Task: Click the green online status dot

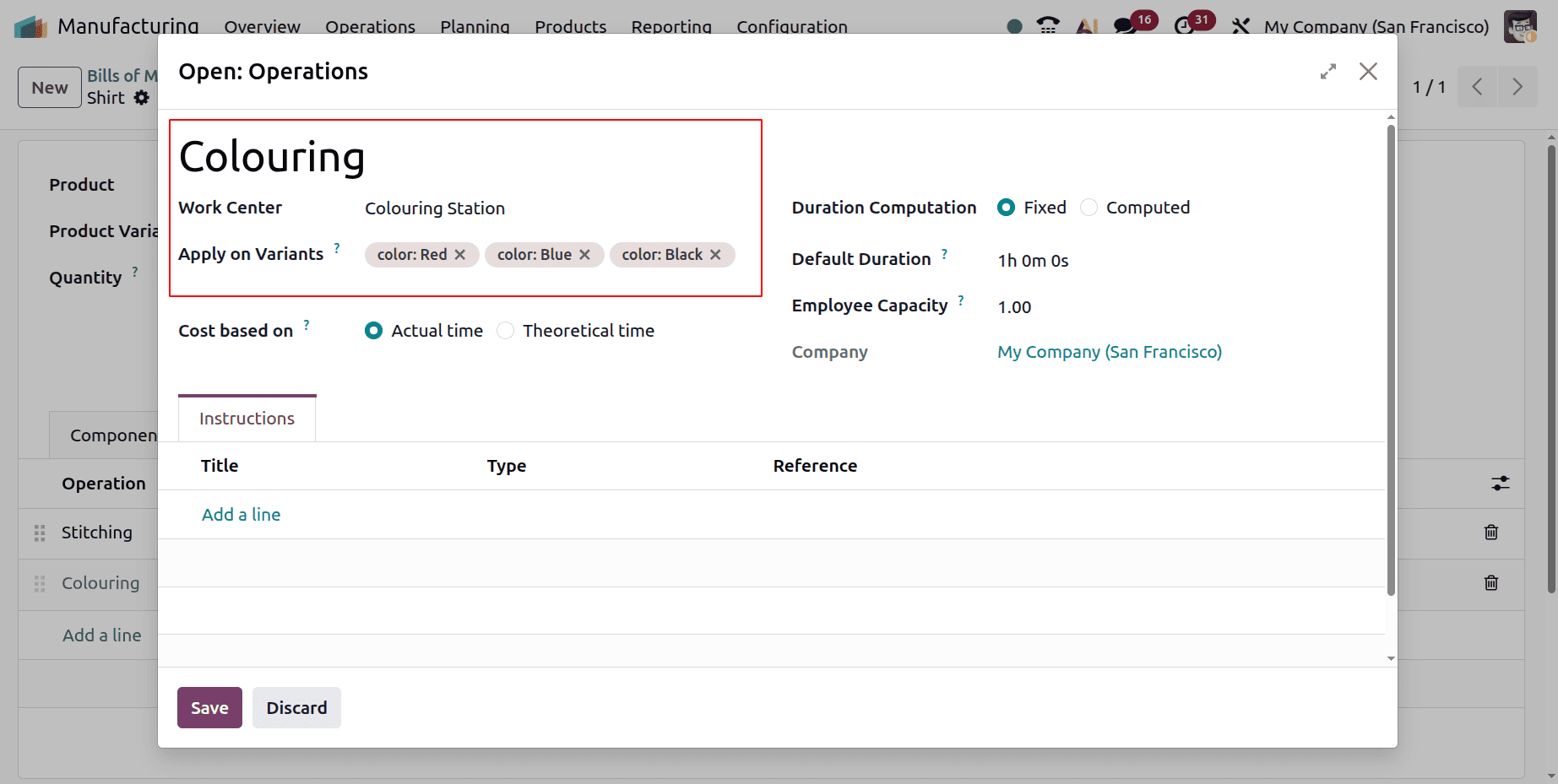Action: point(1015,27)
